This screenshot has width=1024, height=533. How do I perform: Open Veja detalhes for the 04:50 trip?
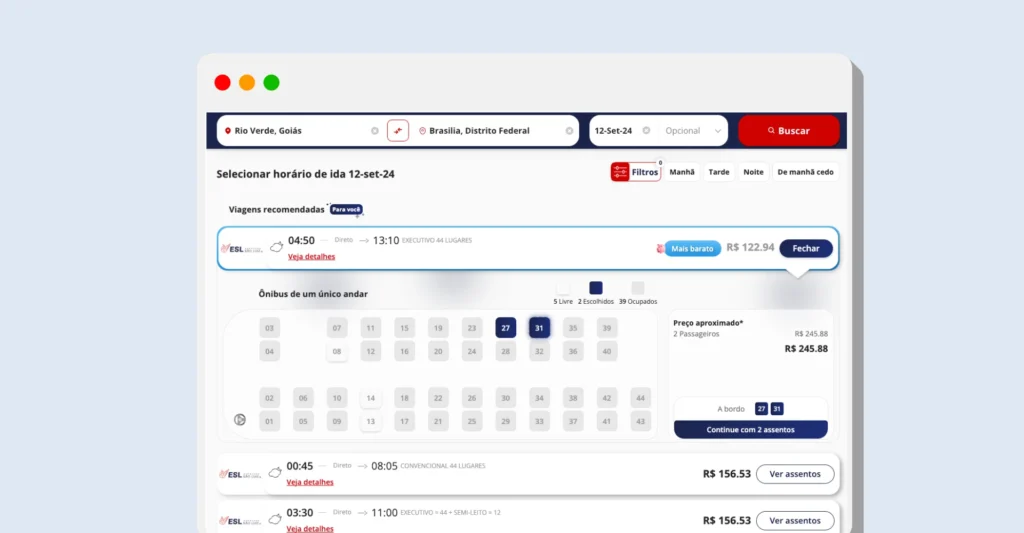311,257
